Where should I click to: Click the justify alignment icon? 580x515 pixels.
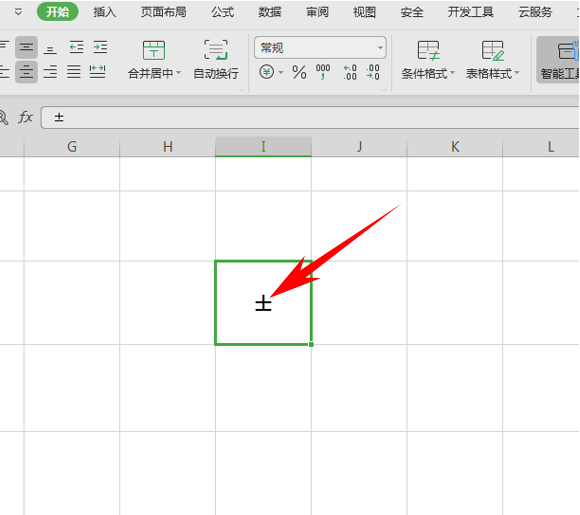pos(74,72)
